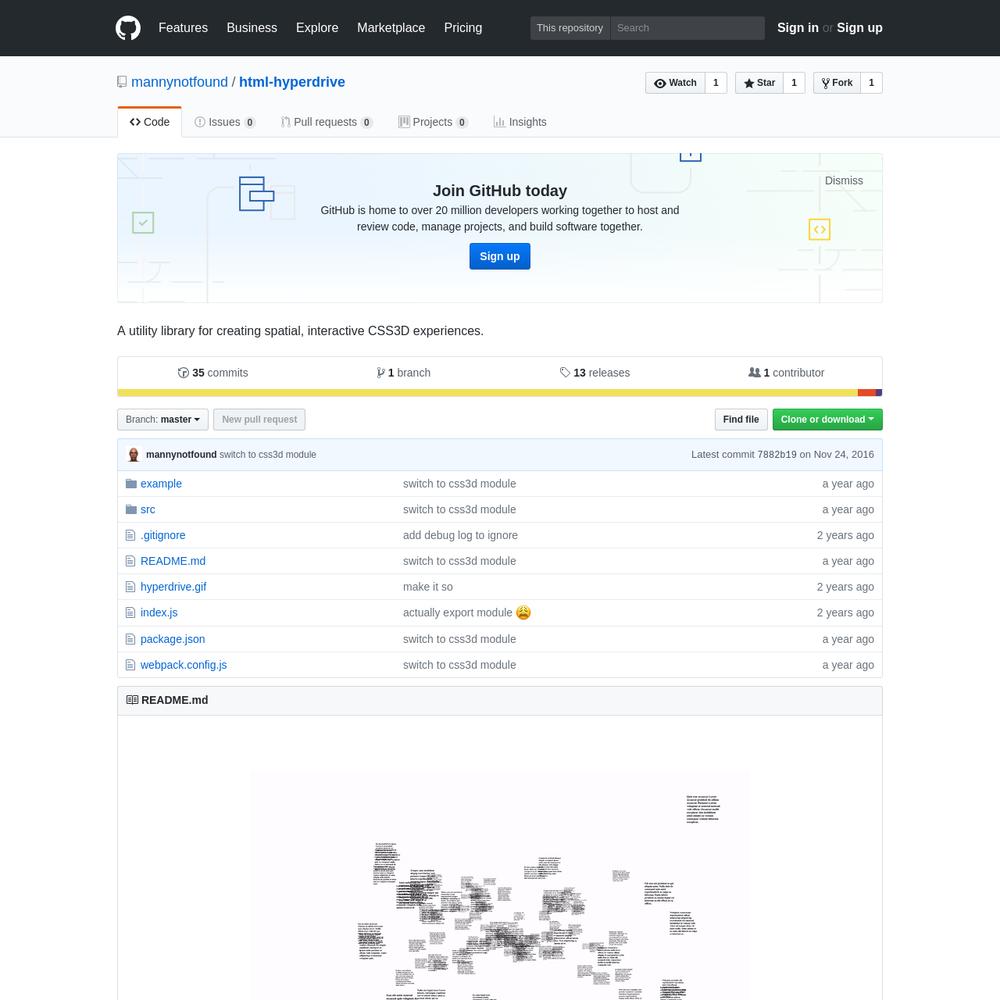Go to Business in top navigation

(x=252, y=28)
